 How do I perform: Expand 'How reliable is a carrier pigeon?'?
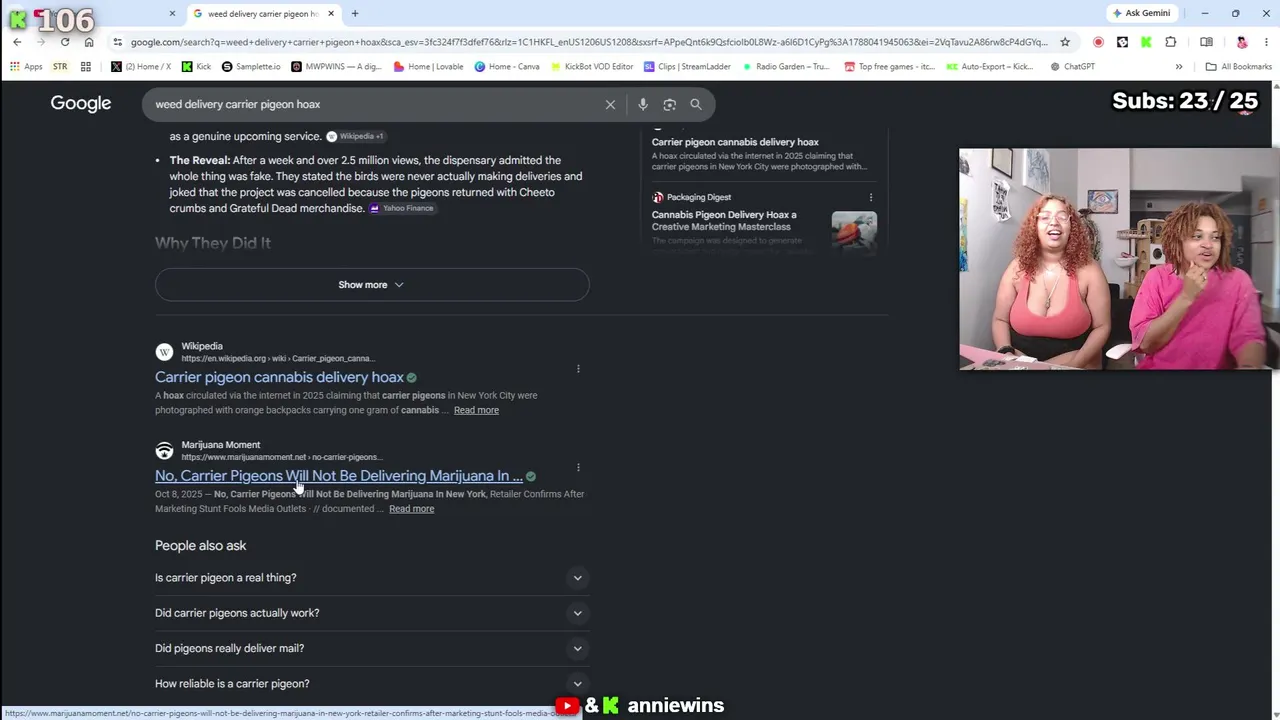[x=372, y=684]
